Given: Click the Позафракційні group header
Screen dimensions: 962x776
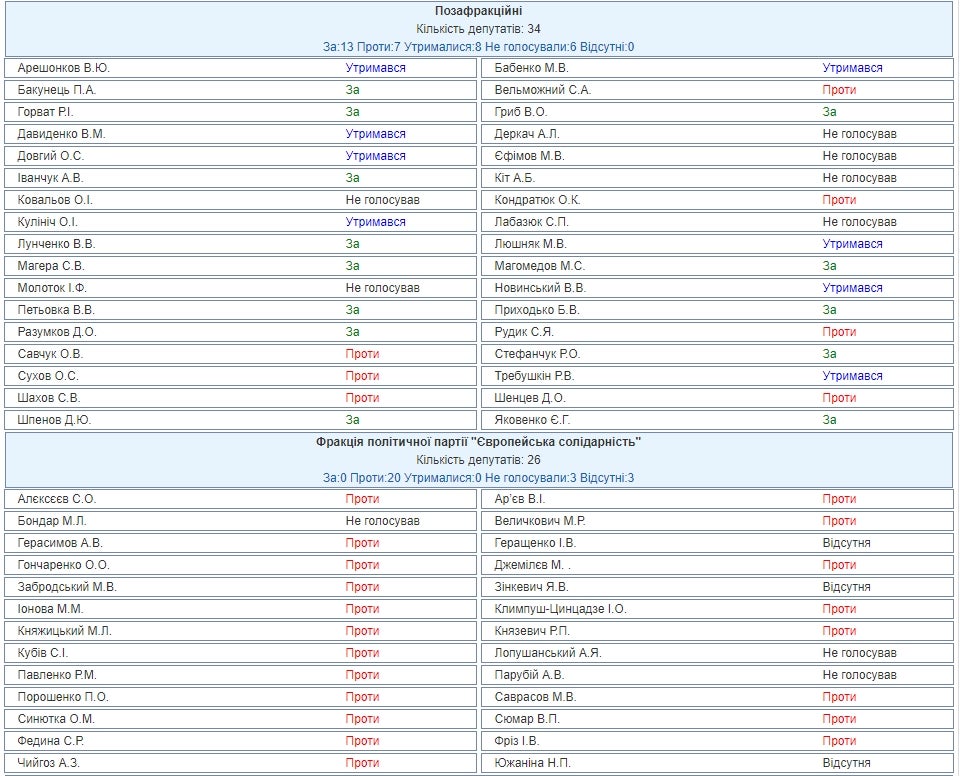Looking at the screenshot, I should (478, 11).
